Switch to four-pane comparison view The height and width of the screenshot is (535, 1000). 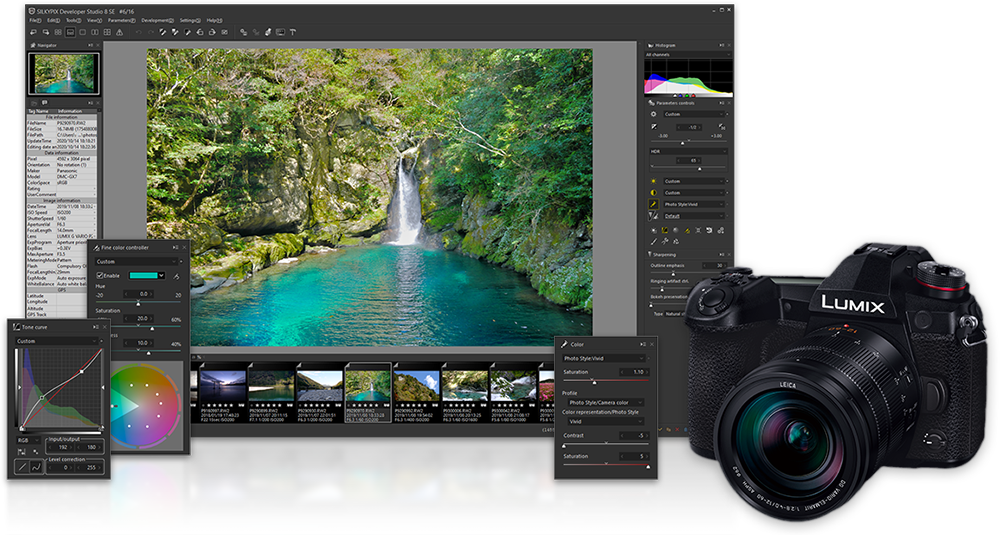[107, 32]
